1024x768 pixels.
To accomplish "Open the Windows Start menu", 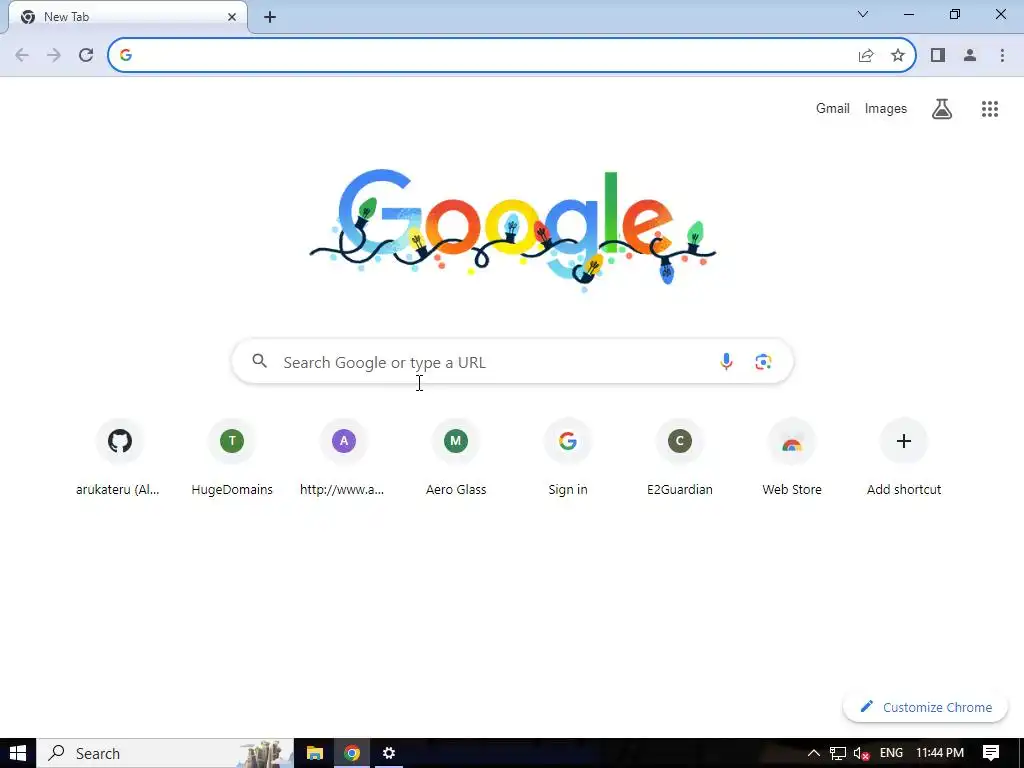I will tap(18, 753).
